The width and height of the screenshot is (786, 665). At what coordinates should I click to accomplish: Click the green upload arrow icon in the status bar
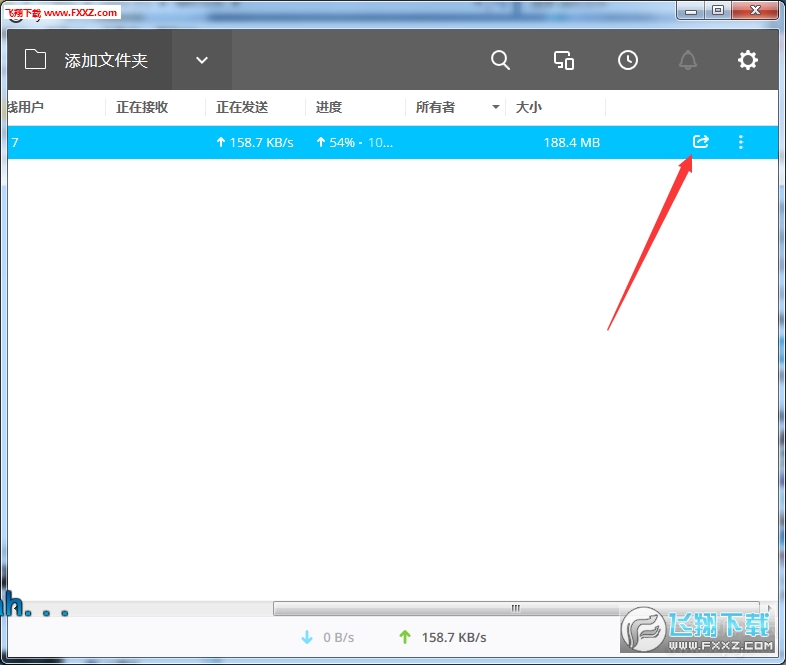click(x=405, y=637)
